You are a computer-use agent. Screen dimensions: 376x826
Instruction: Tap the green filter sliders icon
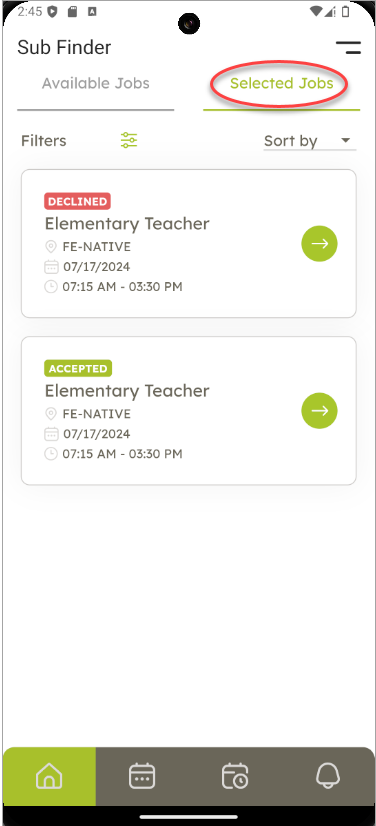[128, 140]
